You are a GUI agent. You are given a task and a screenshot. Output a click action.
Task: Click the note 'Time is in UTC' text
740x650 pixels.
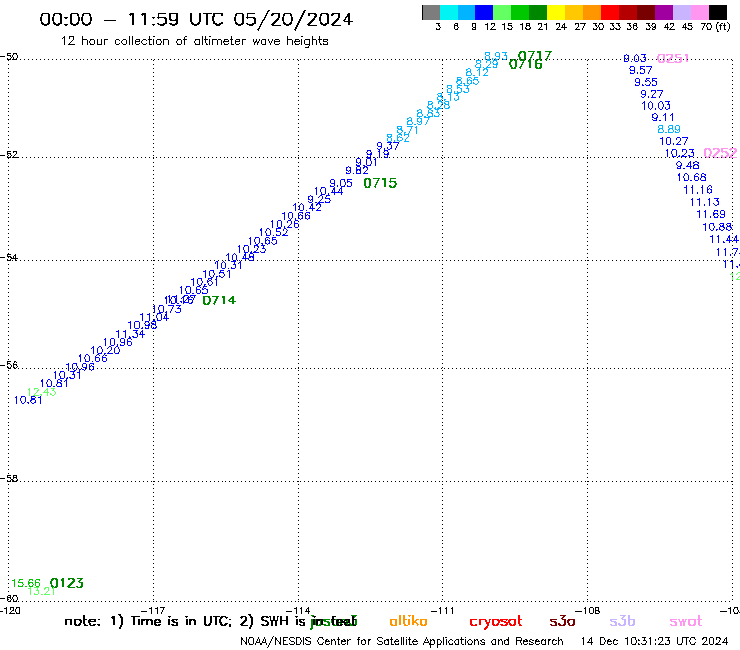pyautogui.click(x=181, y=621)
